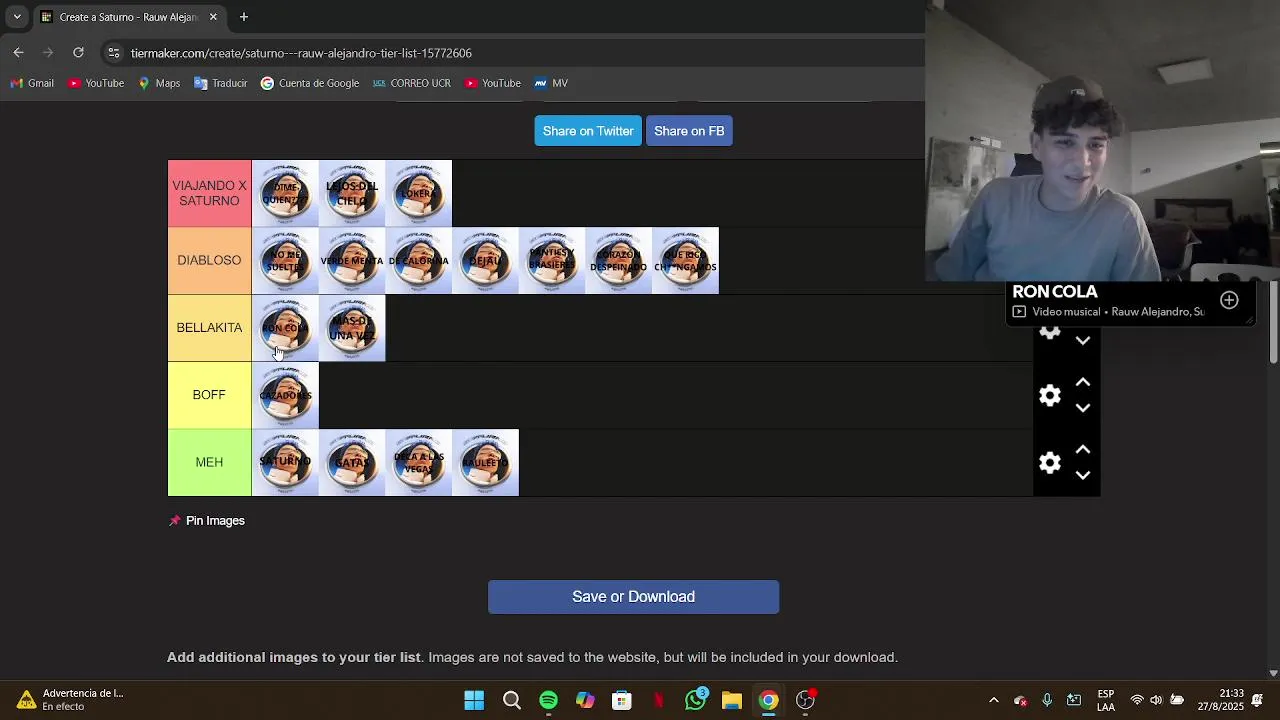
Task: Select the CAZADORES song thumbnail
Action: click(285, 395)
